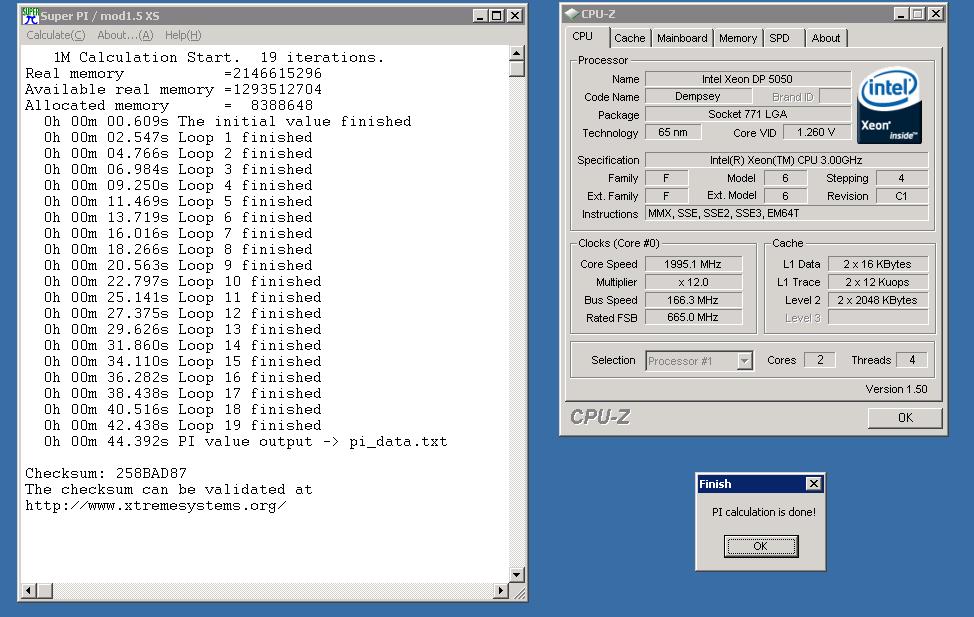Image resolution: width=974 pixels, height=617 pixels.
Task: Click OK in the Finish dialog
Action: coord(761,546)
